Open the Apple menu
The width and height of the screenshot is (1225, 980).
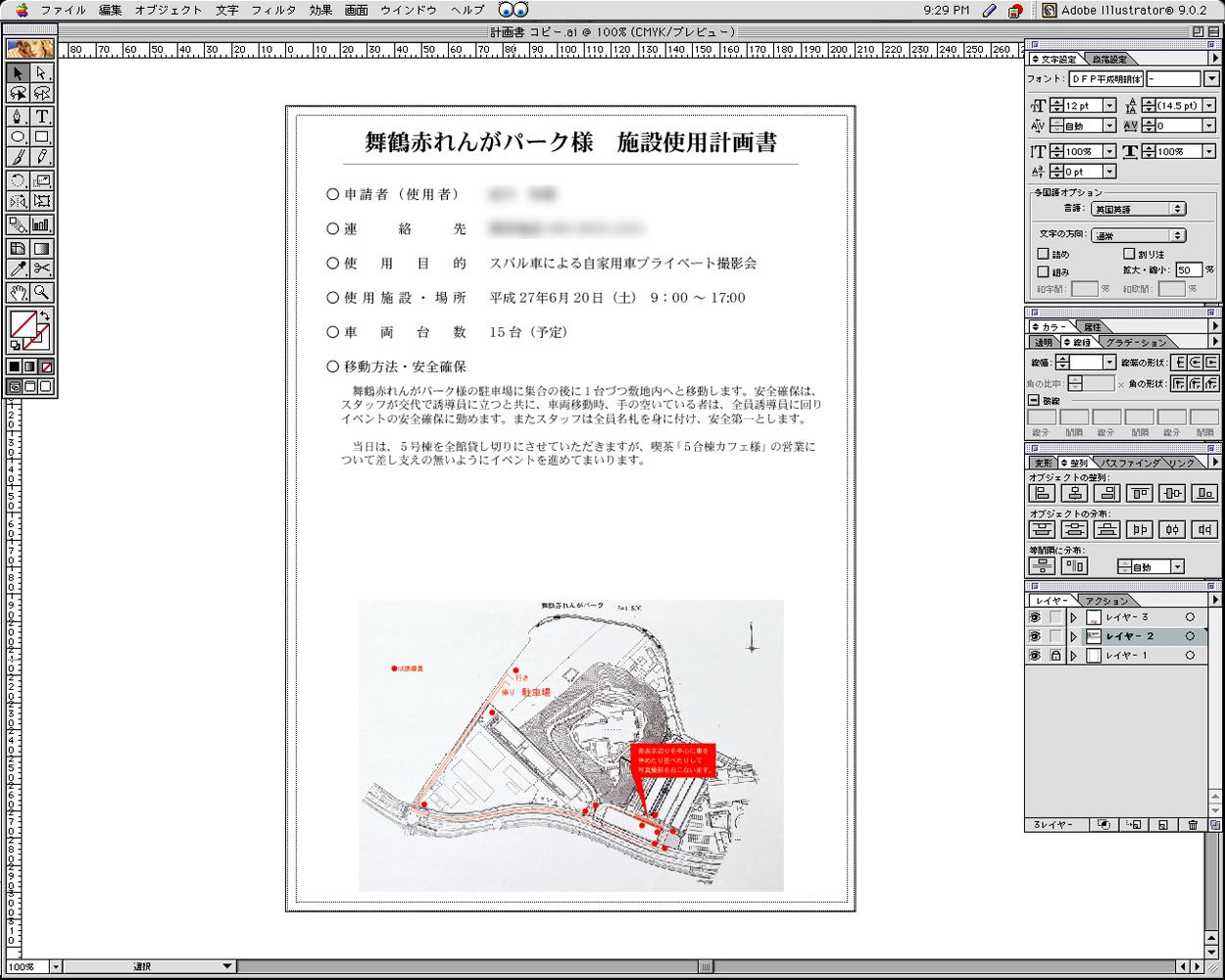click(x=22, y=10)
